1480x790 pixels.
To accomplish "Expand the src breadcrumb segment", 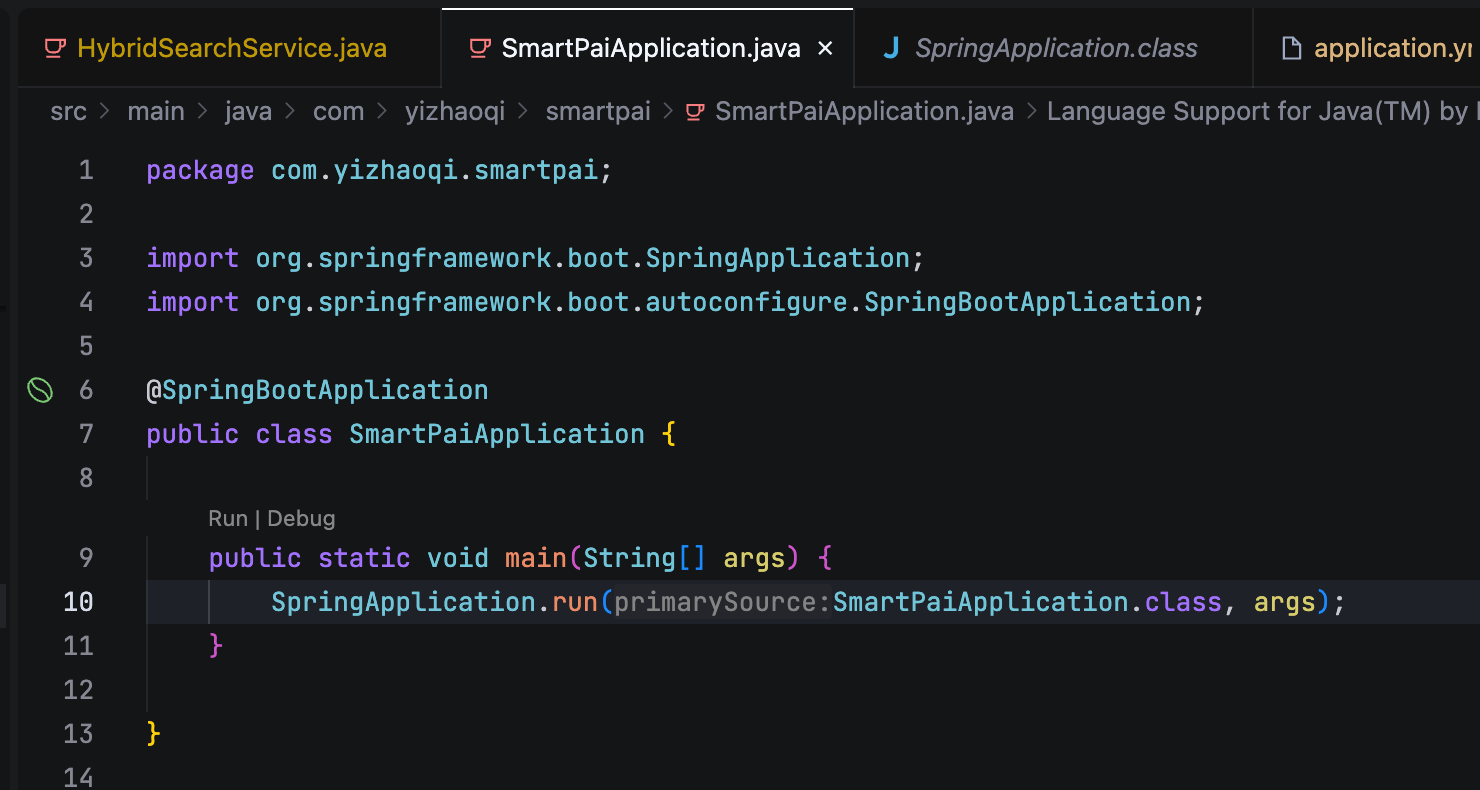I will click(x=68, y=111).
